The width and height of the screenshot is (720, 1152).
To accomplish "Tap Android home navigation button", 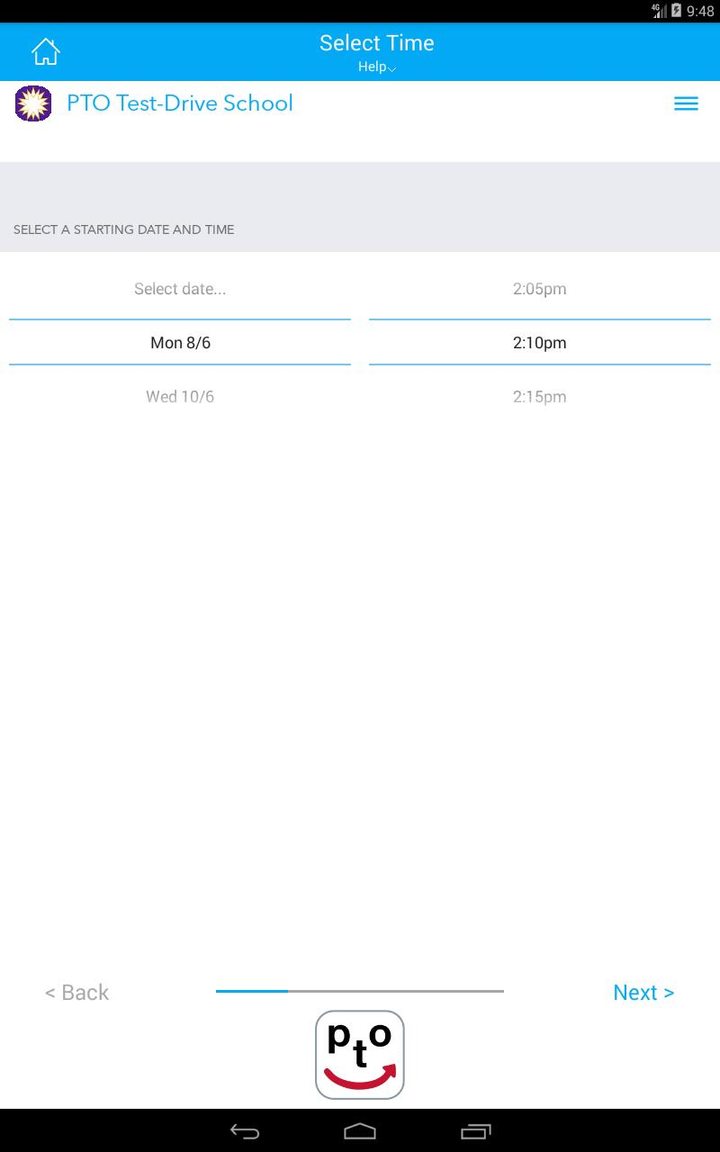I will [x=360, y=1131].
